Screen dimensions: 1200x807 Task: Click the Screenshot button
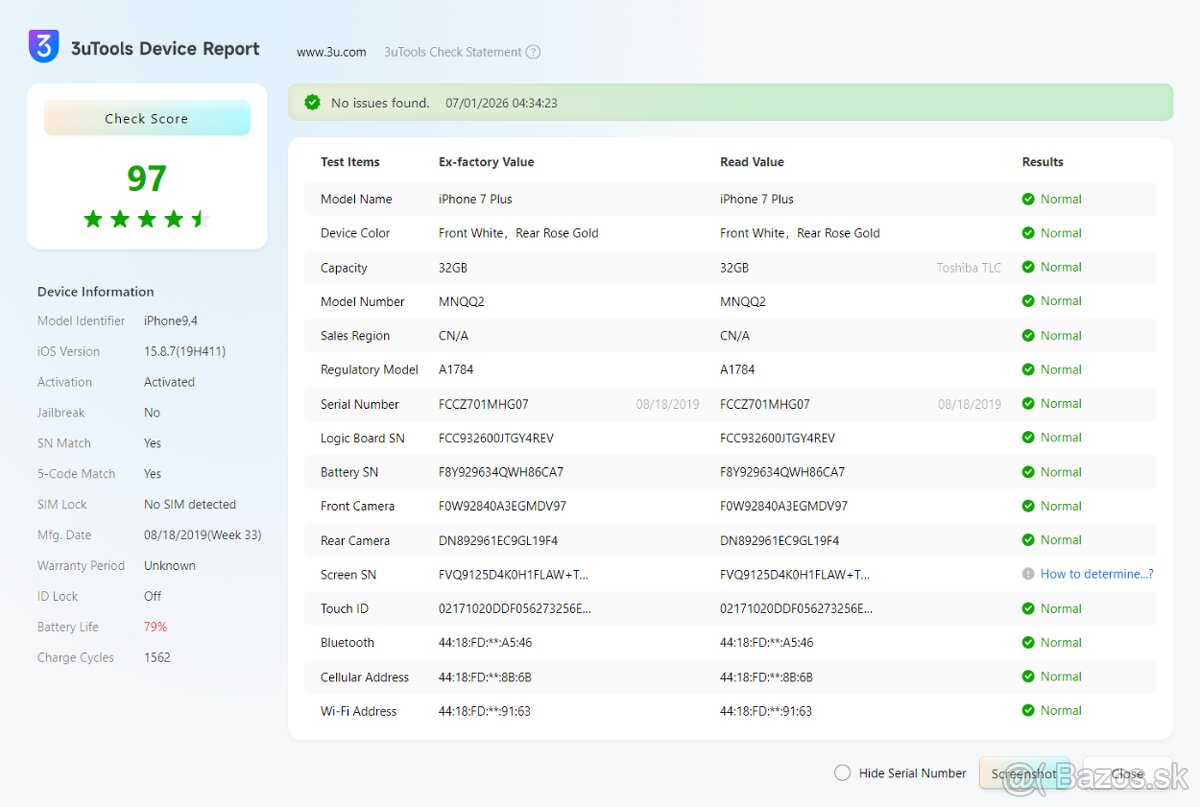(x=1024, y=773)
